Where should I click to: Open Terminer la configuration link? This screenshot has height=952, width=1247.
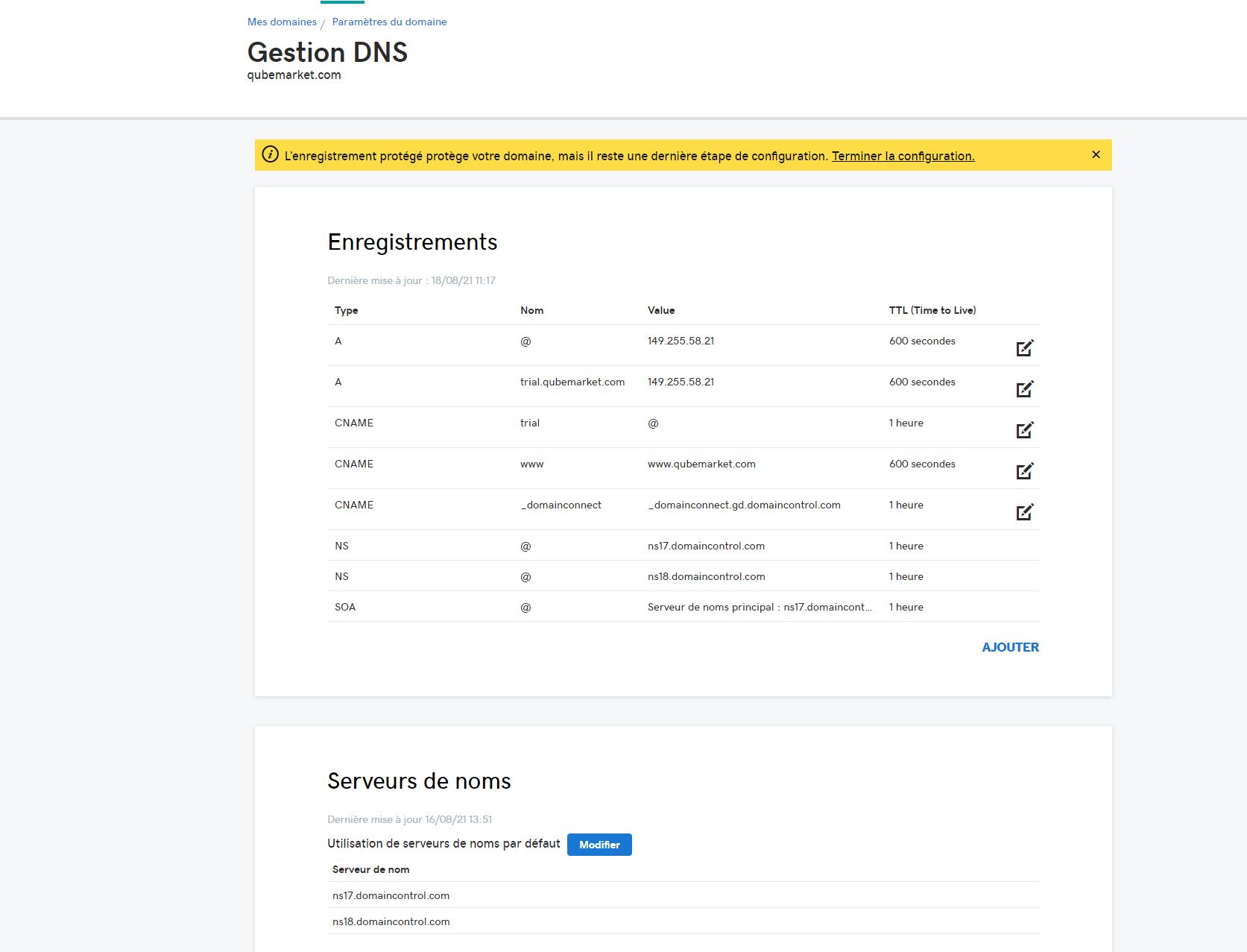pos(903,156)
